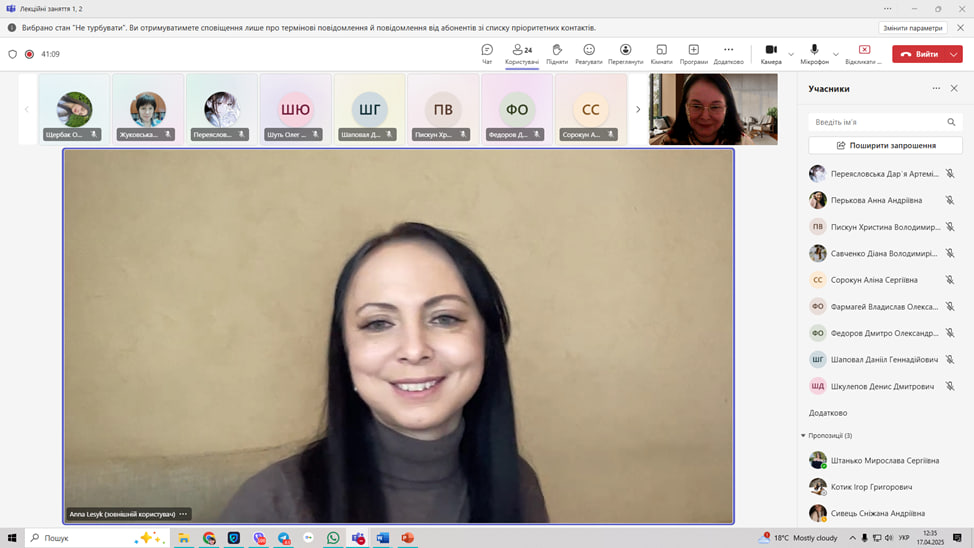
Task: Click the self-view video thumbnail
Action: tap(713, 109)
